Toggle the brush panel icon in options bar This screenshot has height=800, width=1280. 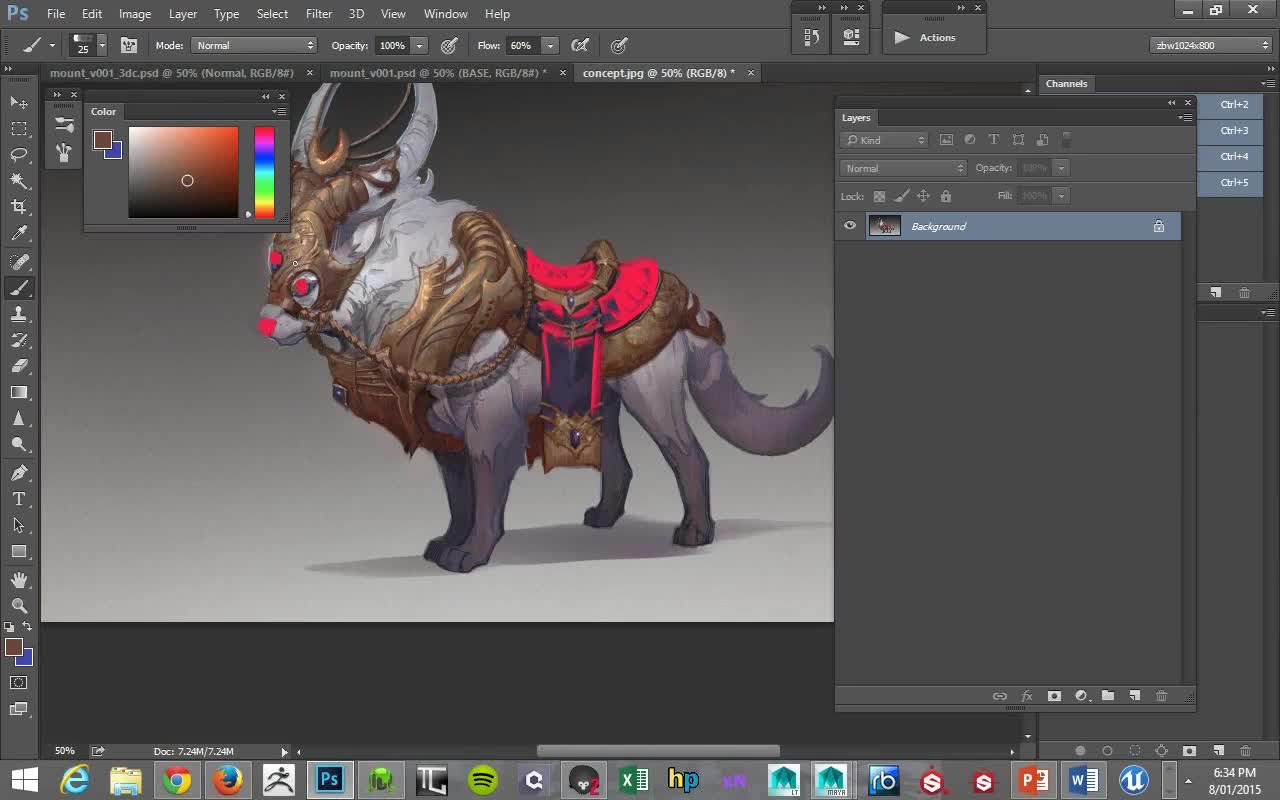point(129,45)
